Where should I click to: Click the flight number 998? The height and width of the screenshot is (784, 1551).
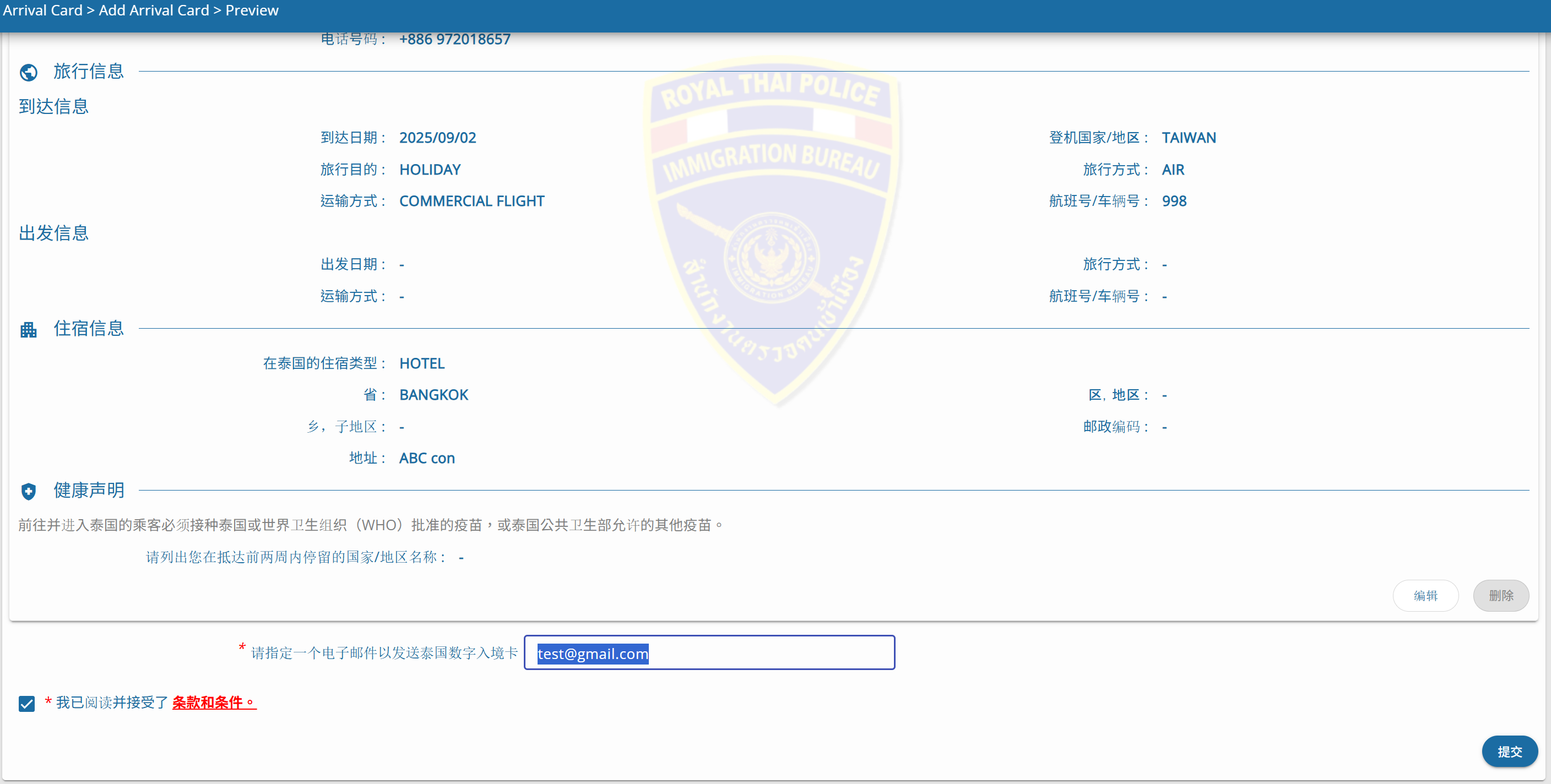[x=1174, y=201]
